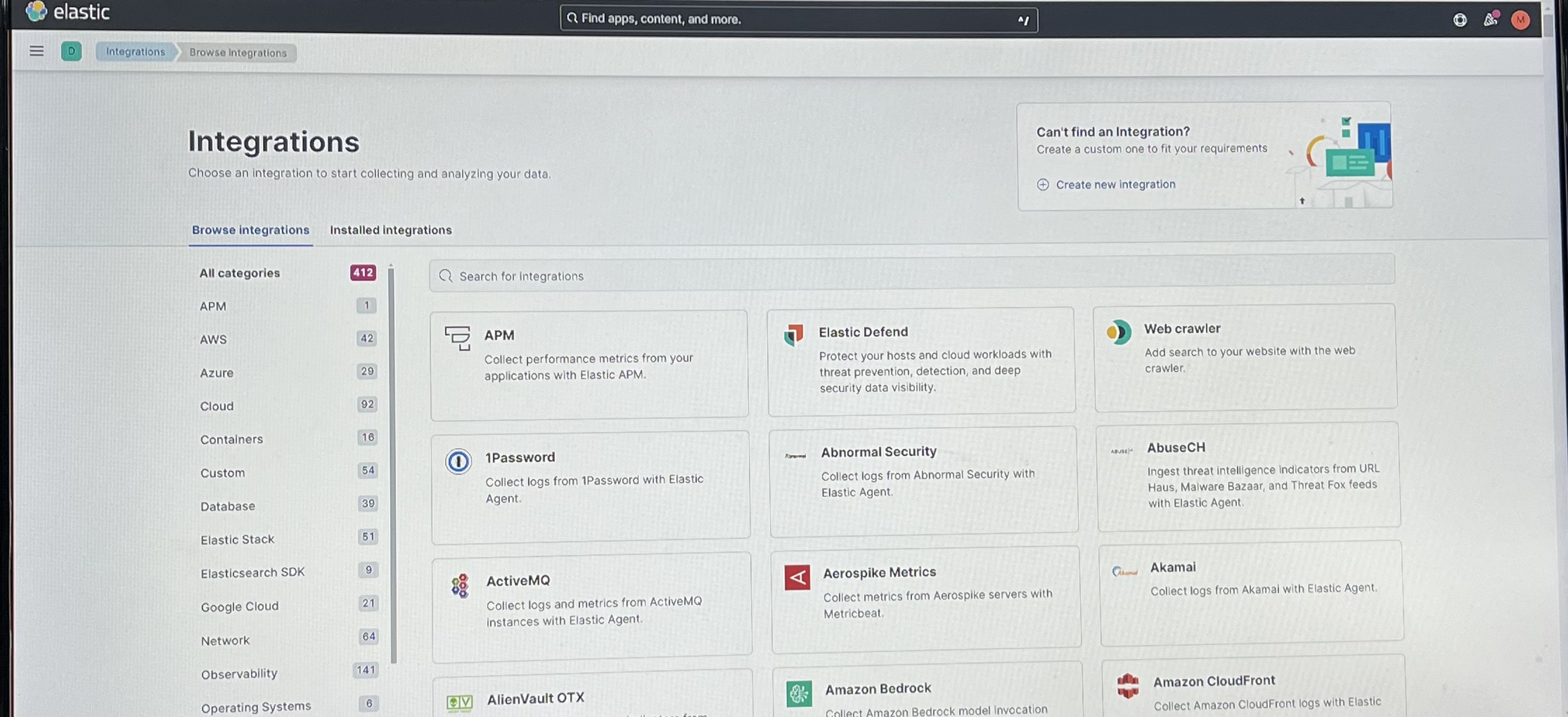Click Create new integration link
Screen dimensions: 1568x717
[1115, 184]
